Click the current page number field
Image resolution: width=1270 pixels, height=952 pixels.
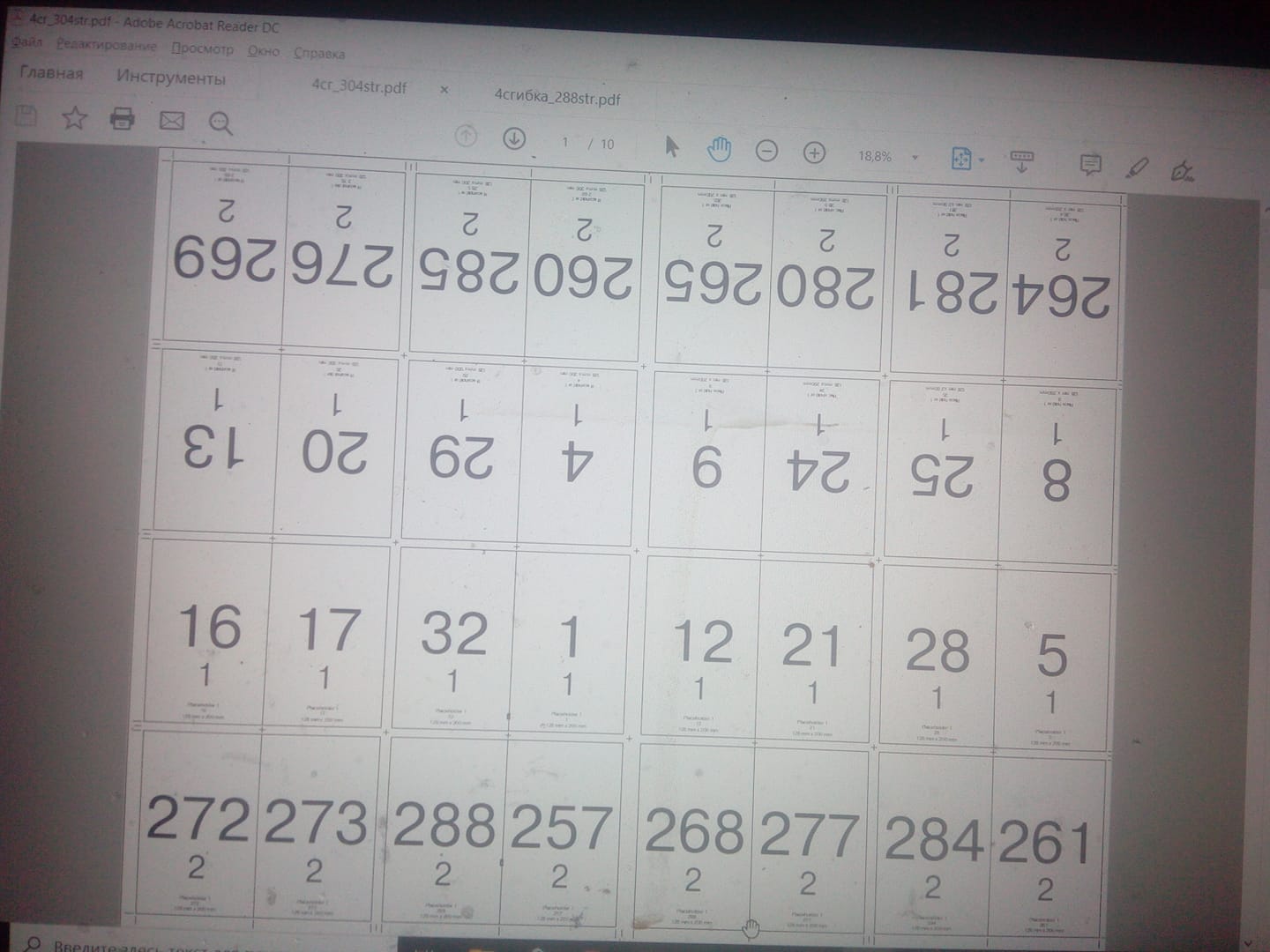point(565,142)
